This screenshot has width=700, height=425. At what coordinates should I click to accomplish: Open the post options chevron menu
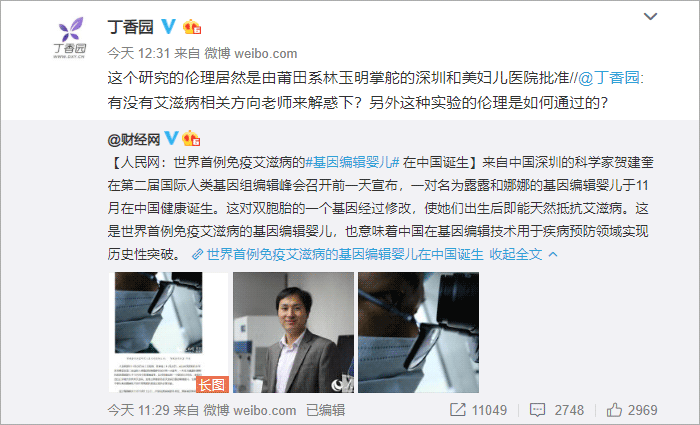(650, 17)
